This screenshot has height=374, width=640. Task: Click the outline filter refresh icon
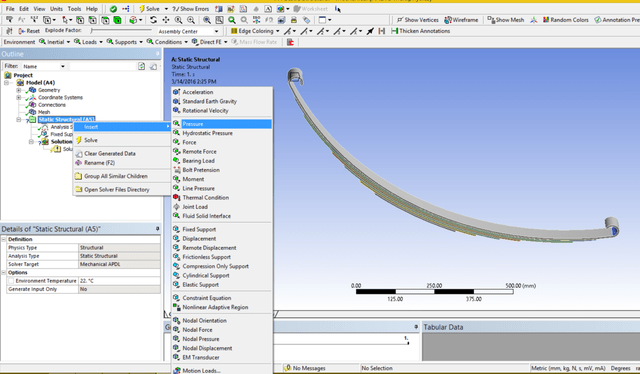click(x=141, y=66)
